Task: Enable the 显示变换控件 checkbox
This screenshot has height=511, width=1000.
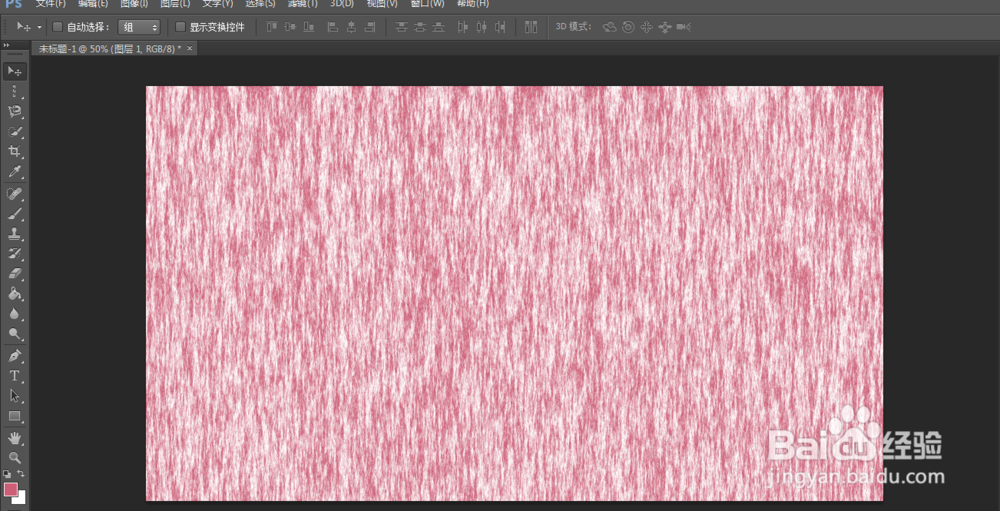Action: pyautogui.click(x=180, y=27)
